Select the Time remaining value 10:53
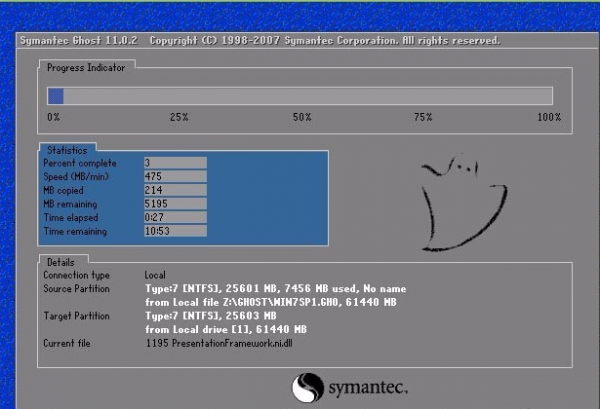 [x=175, y=231]
